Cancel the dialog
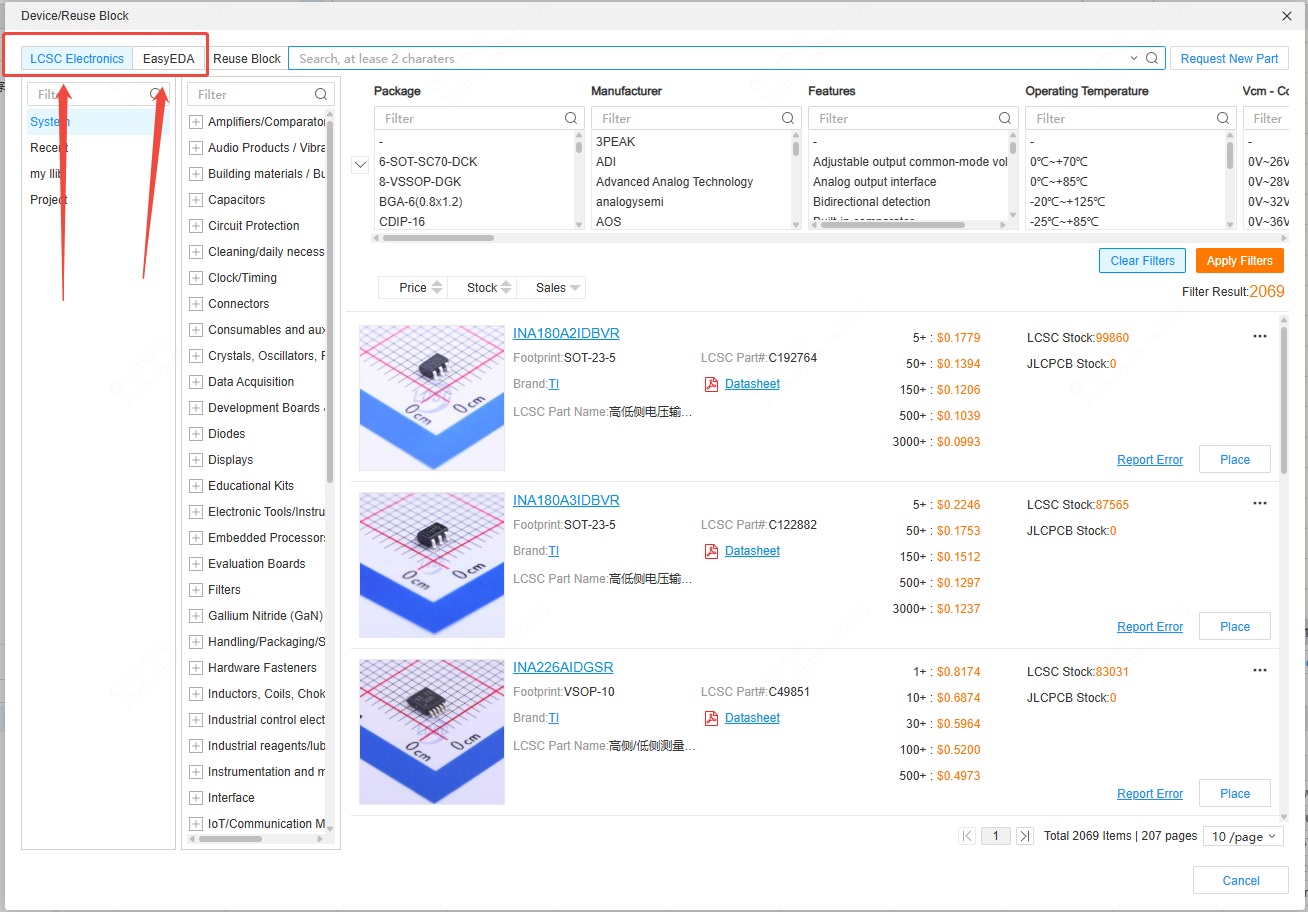Viewport: 1308px width, 912px height. point(1241,881)
